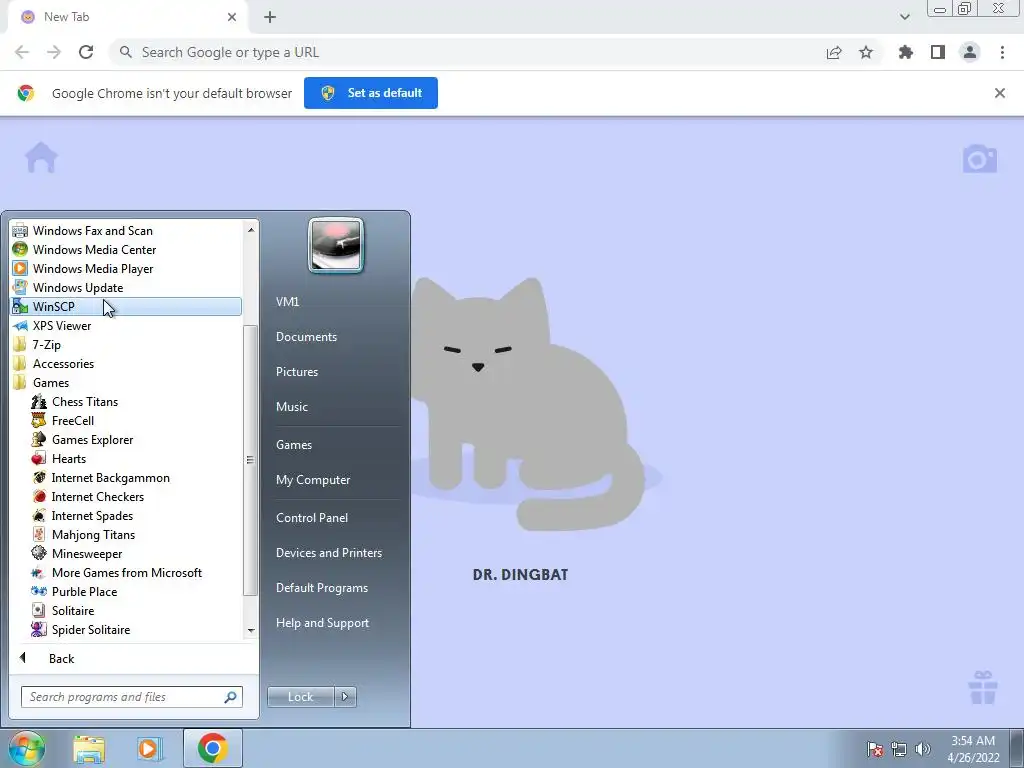Open a new Chrome tab
Image resolution: width=1024 pixels, height=768 pixels.
tap(270, 17)
